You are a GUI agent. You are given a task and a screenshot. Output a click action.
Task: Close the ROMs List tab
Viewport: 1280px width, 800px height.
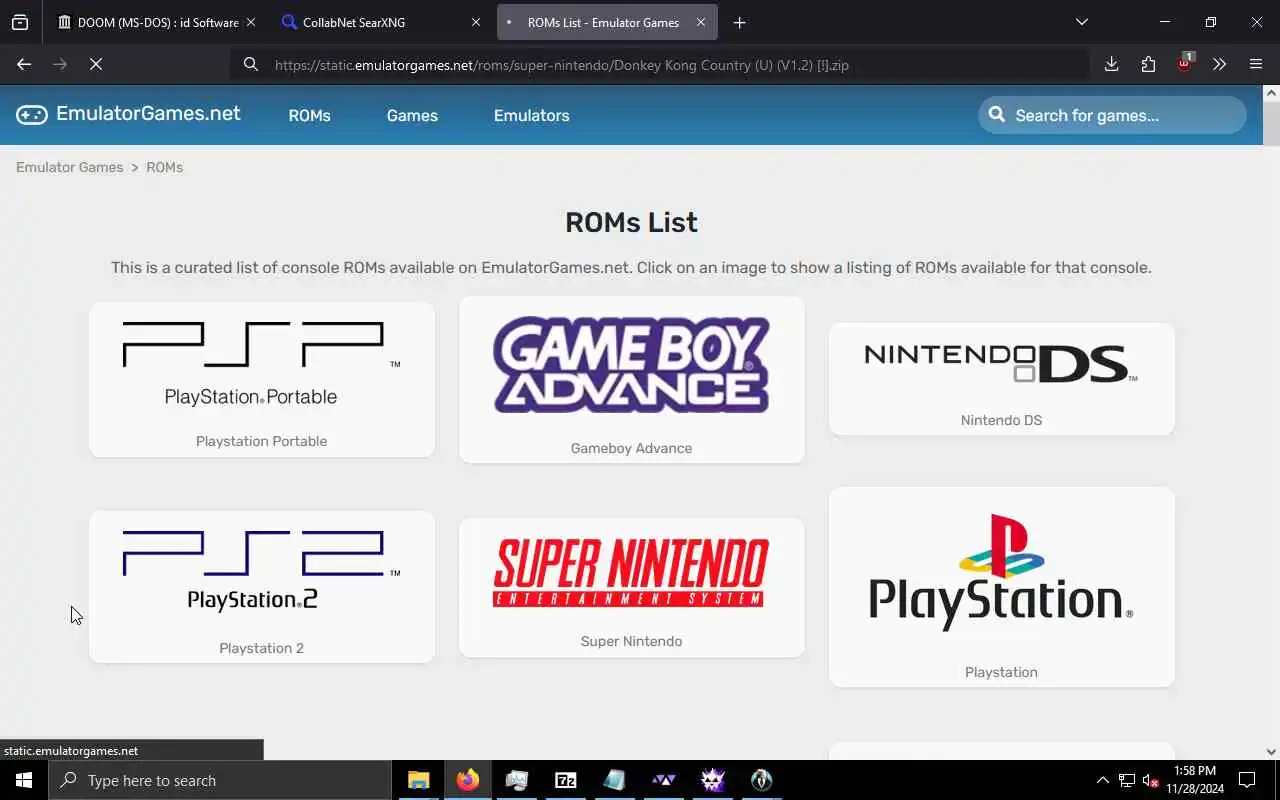coord(700,22)
